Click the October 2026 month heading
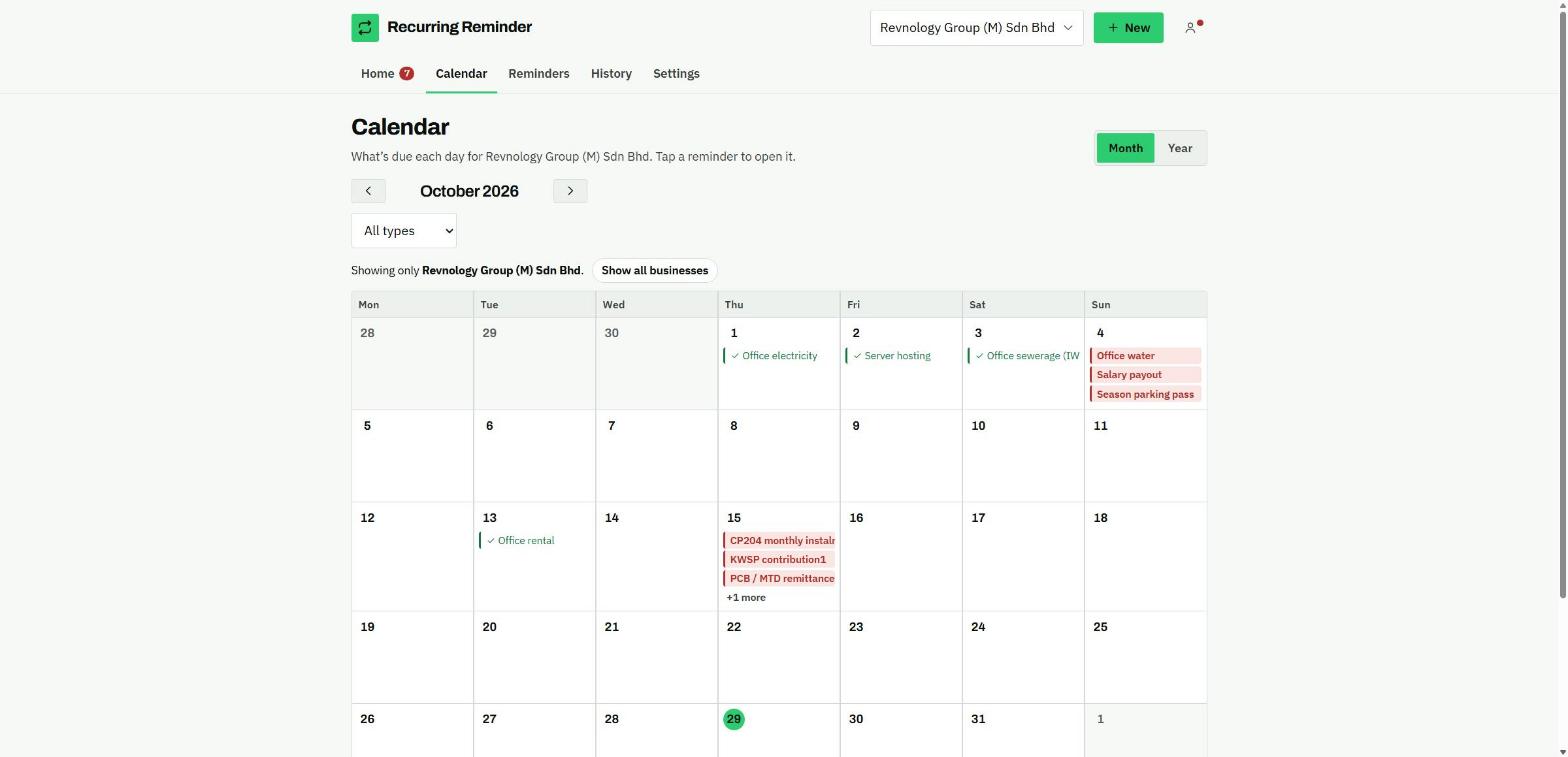This screenshot has width=1568, height=757. point(469,191)
